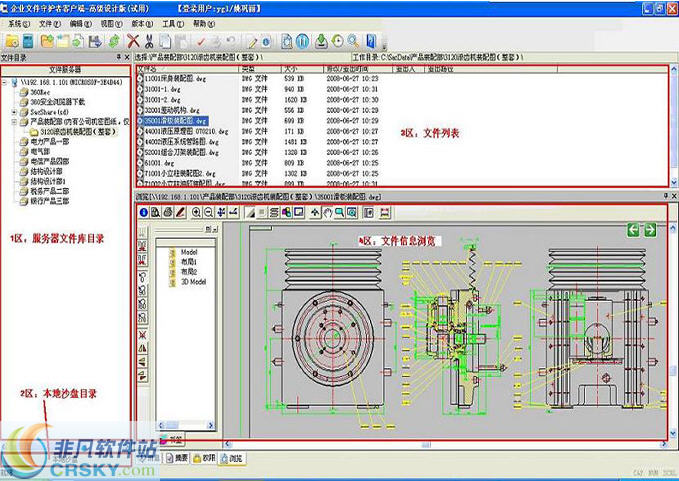Select the 3D Model layout item
Image resolution: width=679 pixels, height=481 pixels.
click(x=193, y=282)
